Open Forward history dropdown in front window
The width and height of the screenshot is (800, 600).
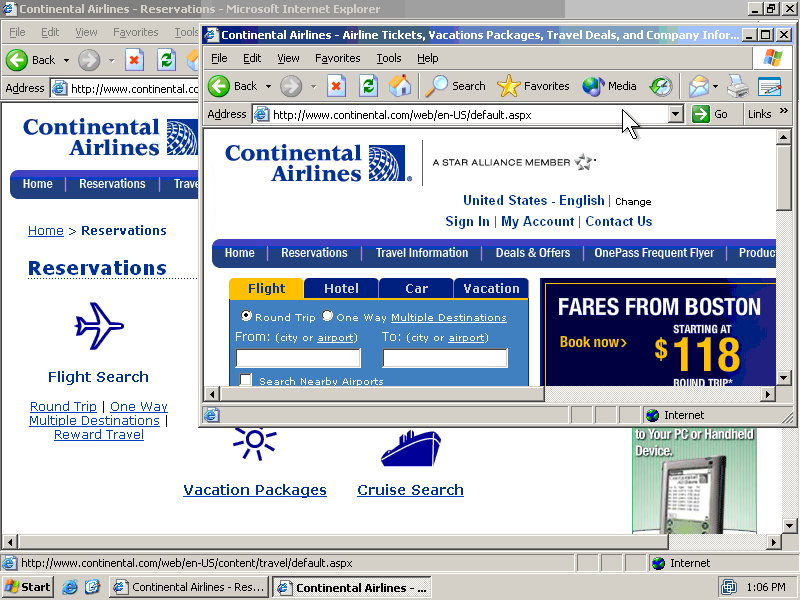point(314,86)
